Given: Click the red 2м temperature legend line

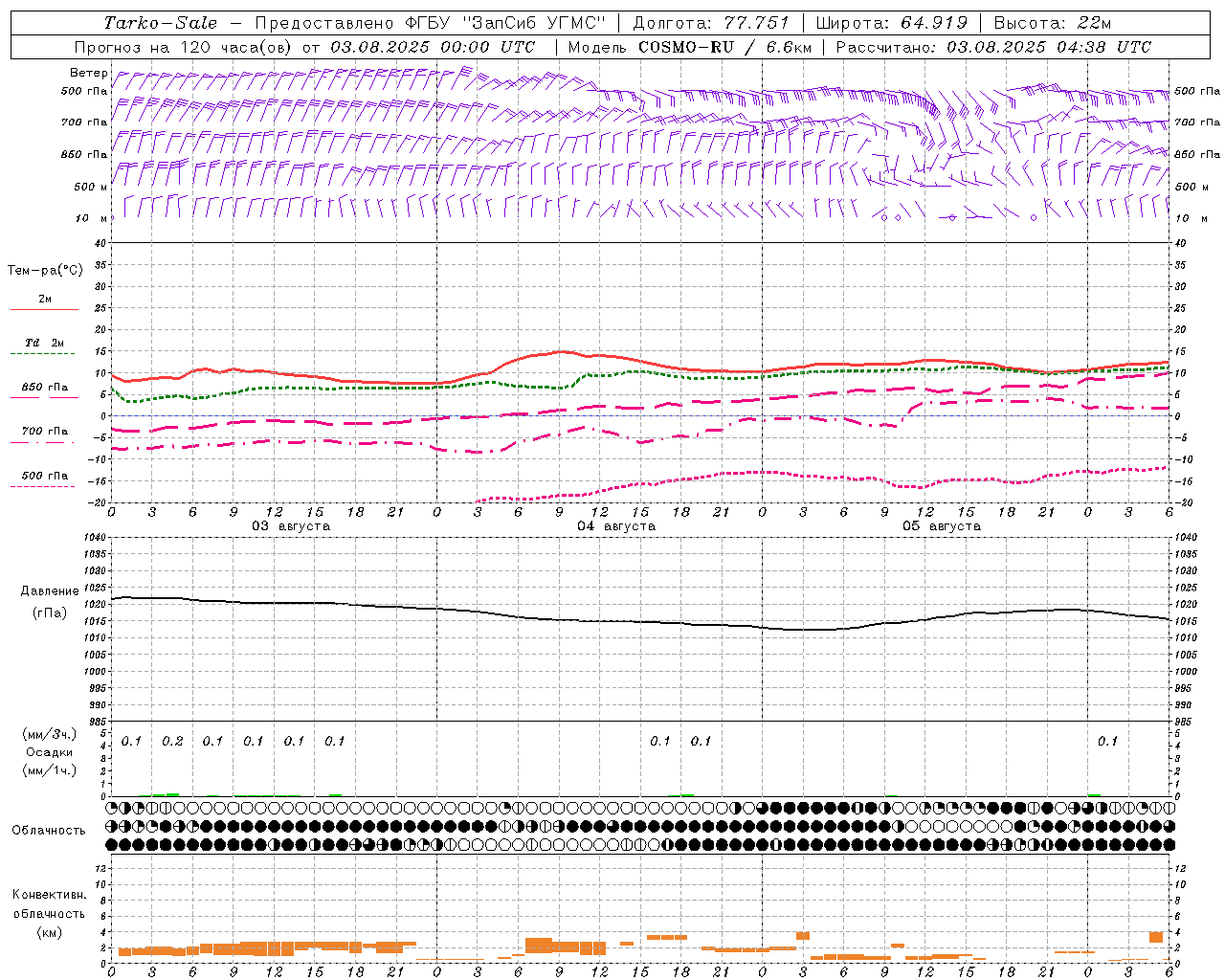Looking at the screenshot, I should (x=44, y=309).
